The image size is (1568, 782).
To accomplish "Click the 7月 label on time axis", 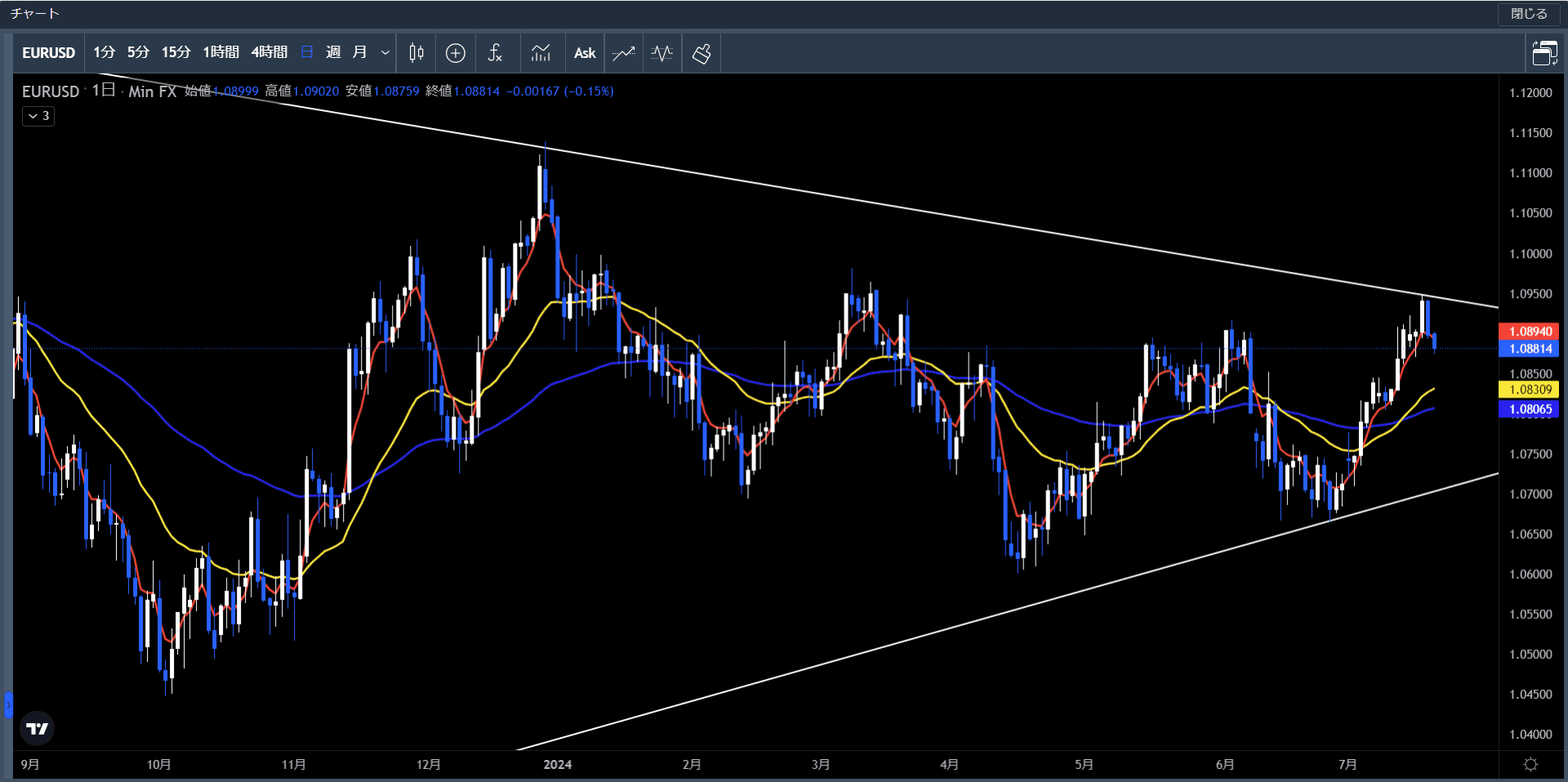I will 1347,764.
